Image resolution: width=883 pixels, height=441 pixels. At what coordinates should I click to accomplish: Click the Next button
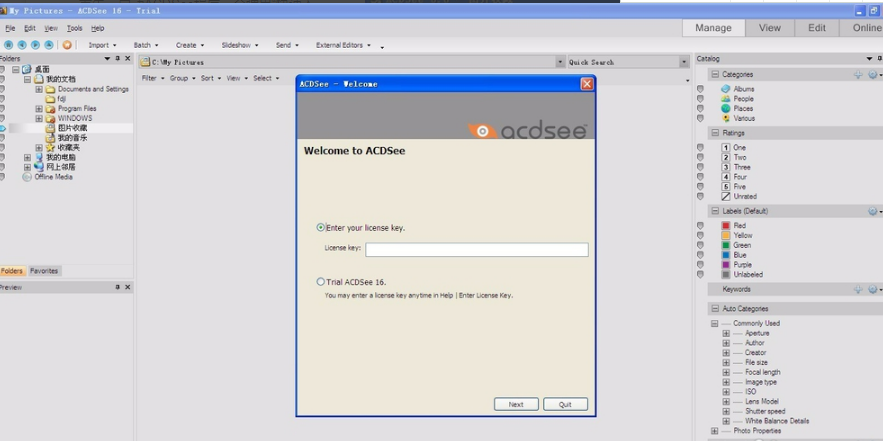(x=516, y=404)
